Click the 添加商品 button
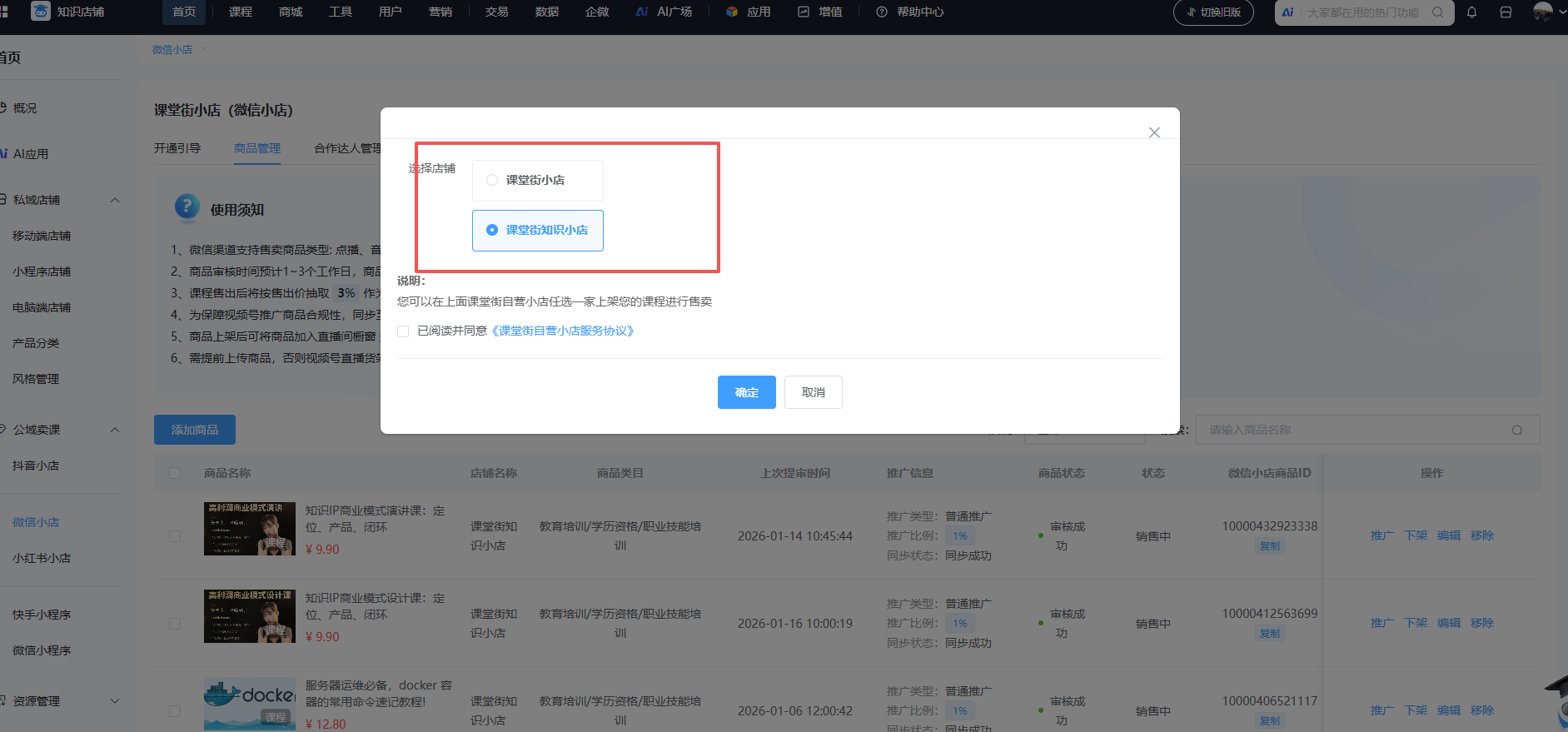Screen dimensions: 1568x732 [195, 430]
